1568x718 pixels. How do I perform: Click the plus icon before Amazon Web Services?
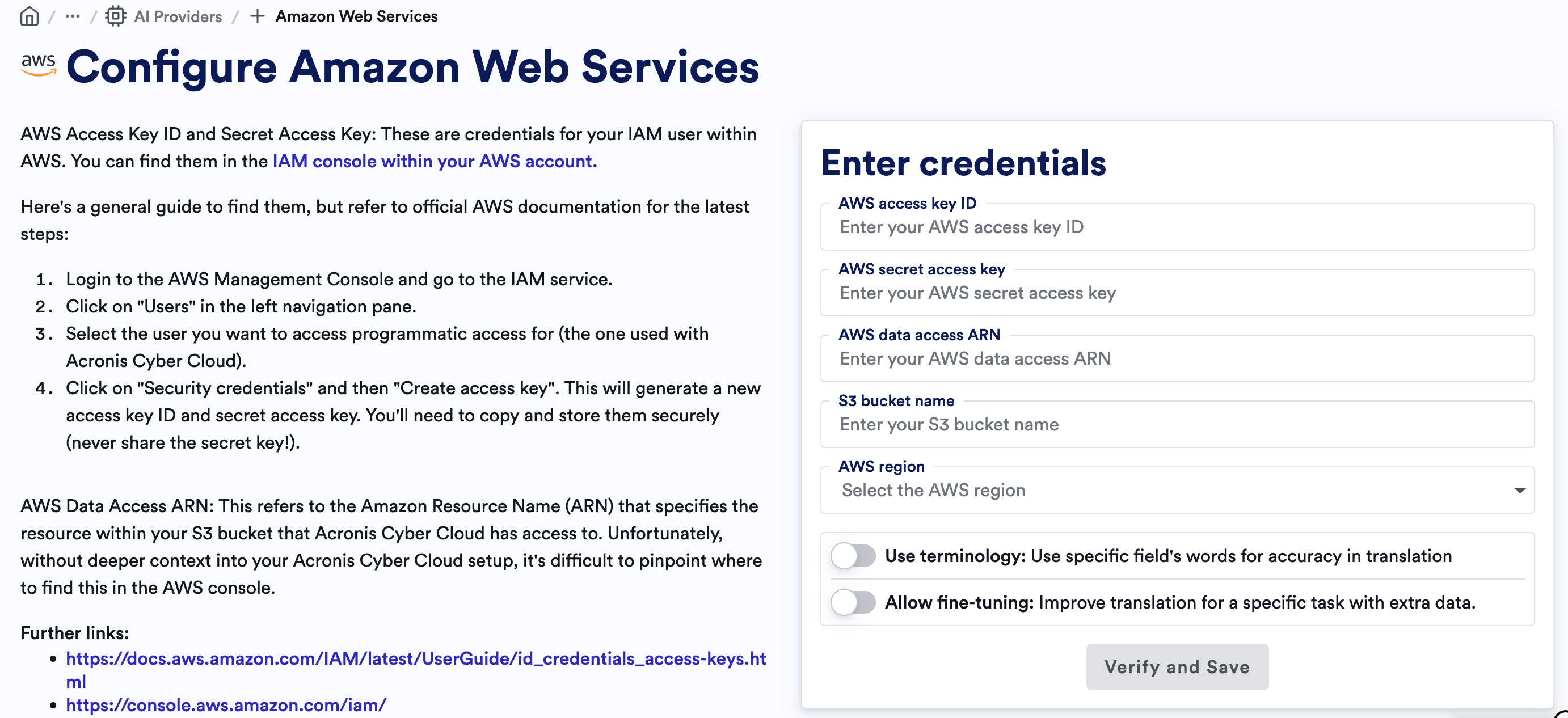(258, 16)
